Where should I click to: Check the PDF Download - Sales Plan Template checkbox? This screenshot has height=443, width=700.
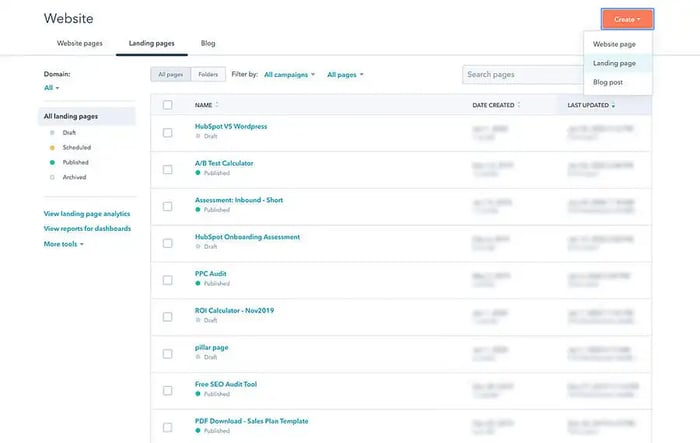(167, 427)
